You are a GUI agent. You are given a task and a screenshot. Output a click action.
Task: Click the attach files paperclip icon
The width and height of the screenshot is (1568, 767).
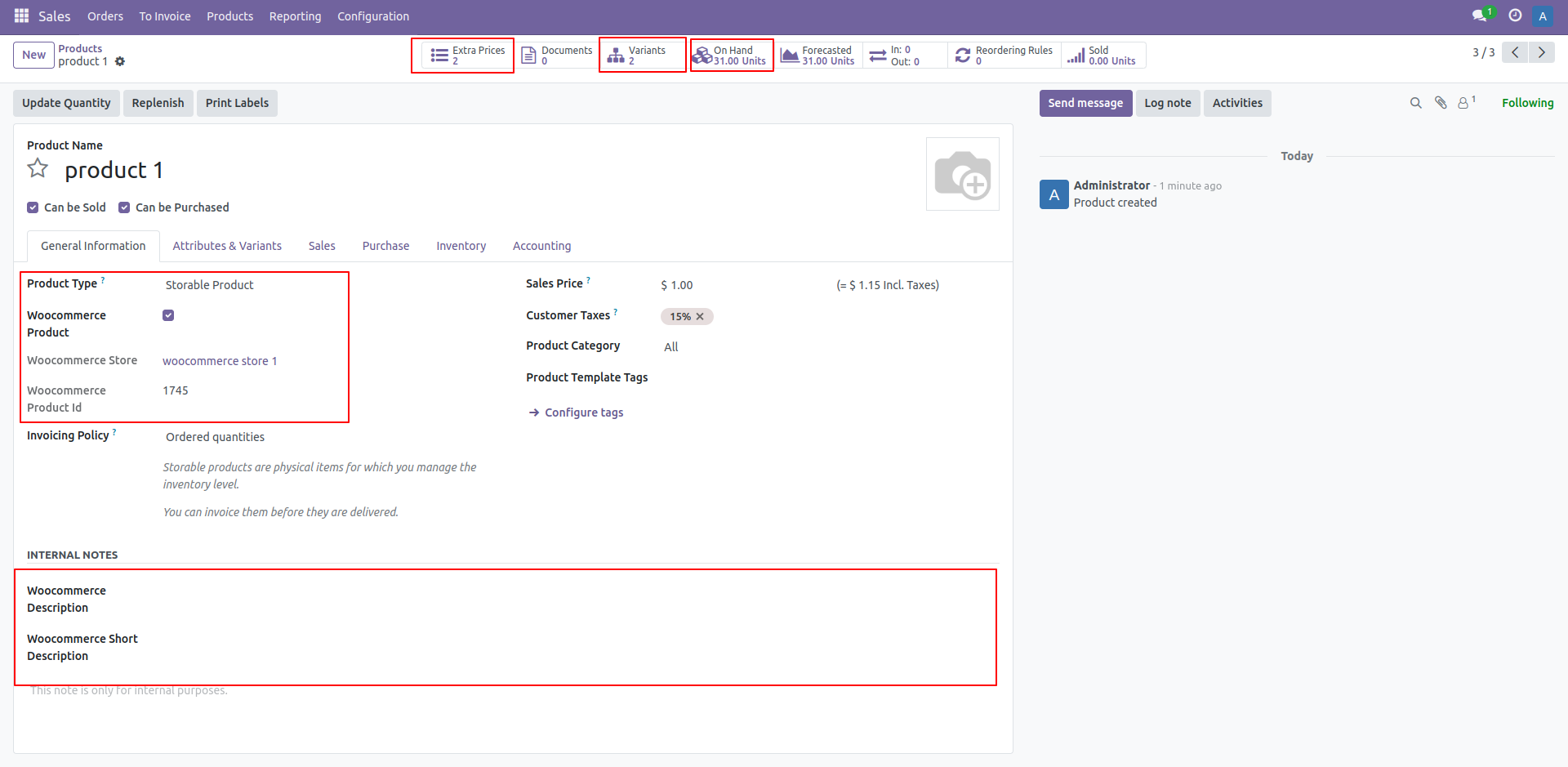1440,103
